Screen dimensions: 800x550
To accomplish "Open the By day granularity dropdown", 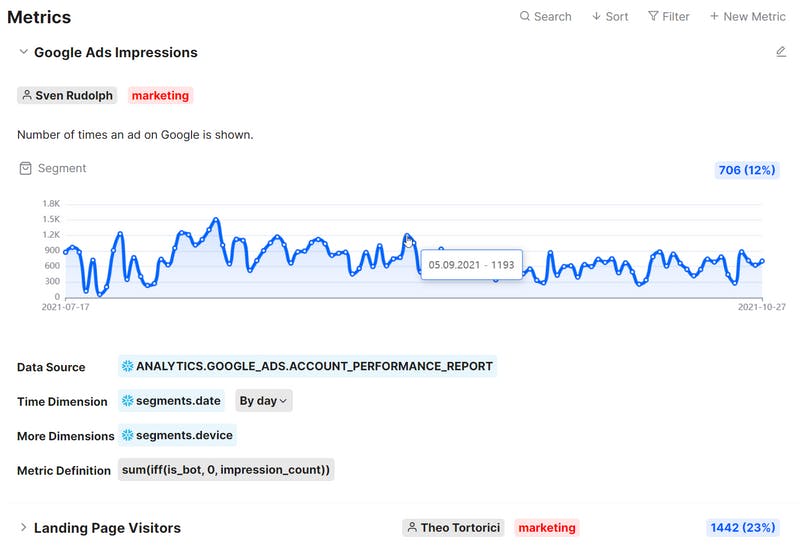I will tap(264, 401).
